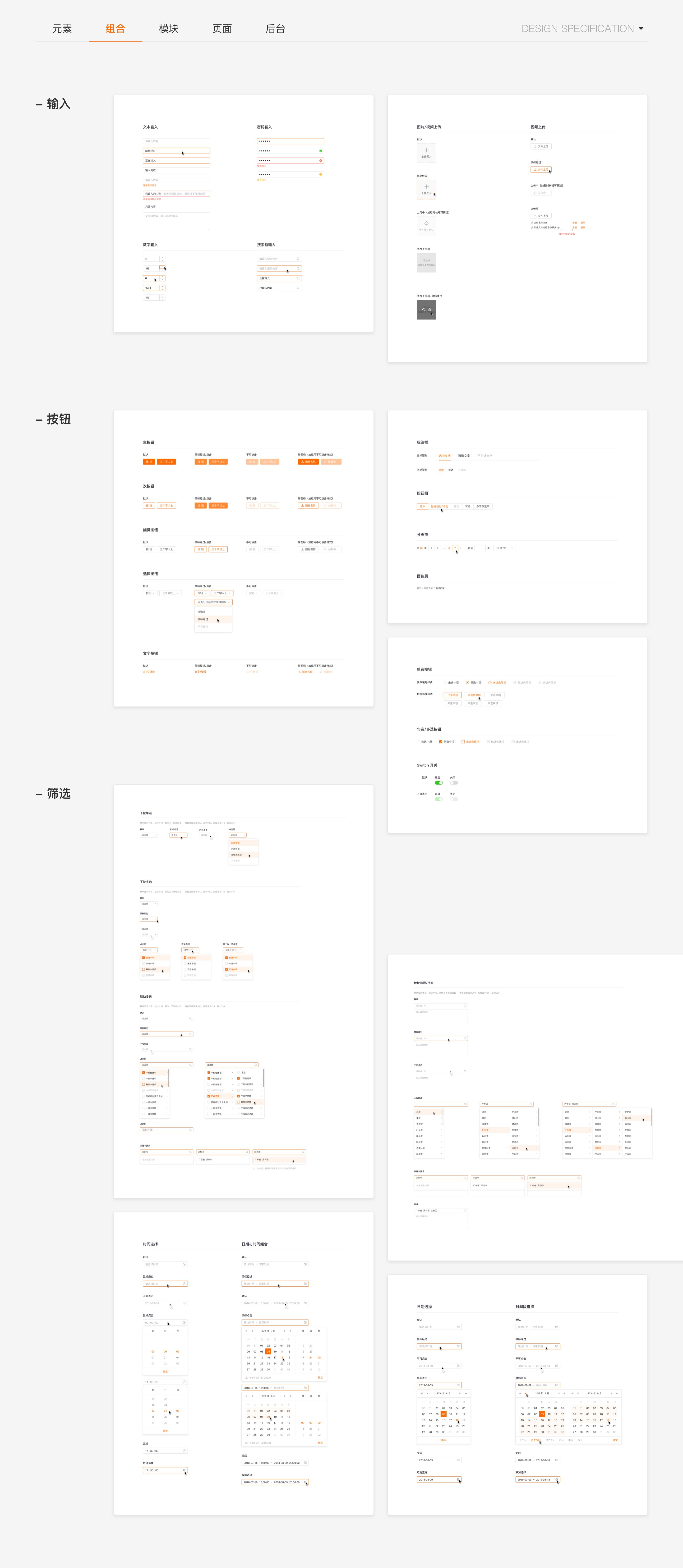The height and width of the screenshot is (1568, 683).
Task: Open 10 条/页 page size dropdown
Action: pyautogui.click(x=505, y=548)
